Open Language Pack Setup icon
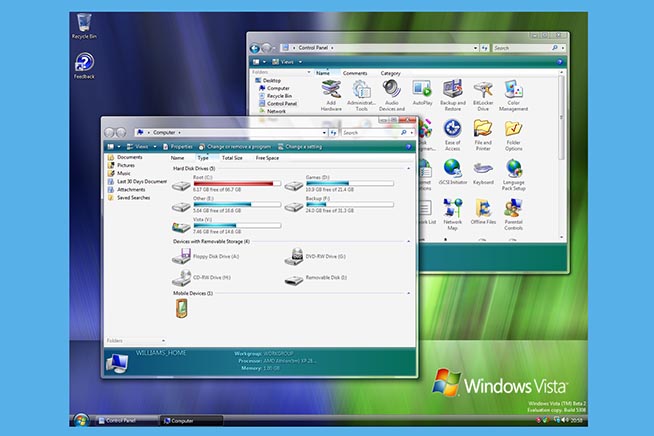The height and width of the screenshot is (436, 654). coord(513,174)
